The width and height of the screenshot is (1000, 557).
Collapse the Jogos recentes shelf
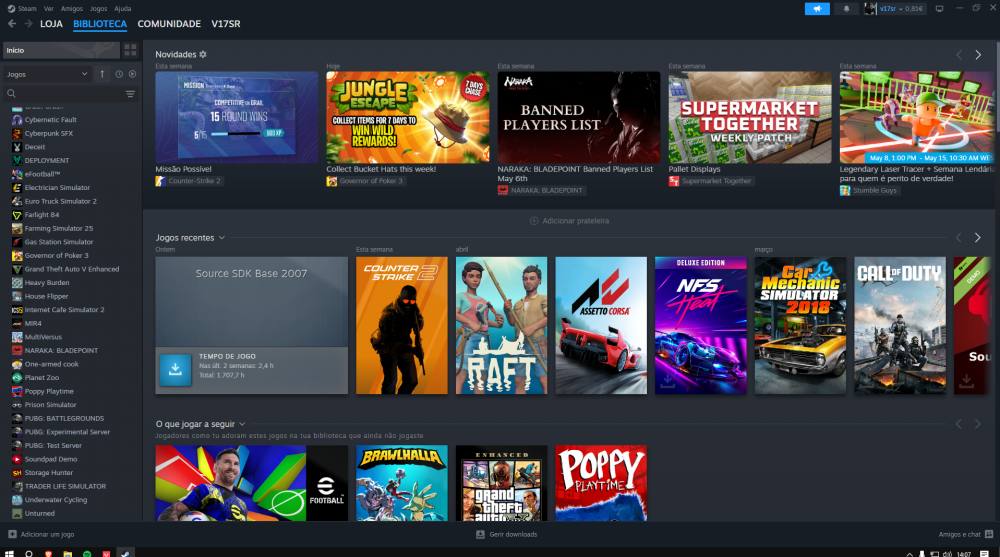point(222,238)
